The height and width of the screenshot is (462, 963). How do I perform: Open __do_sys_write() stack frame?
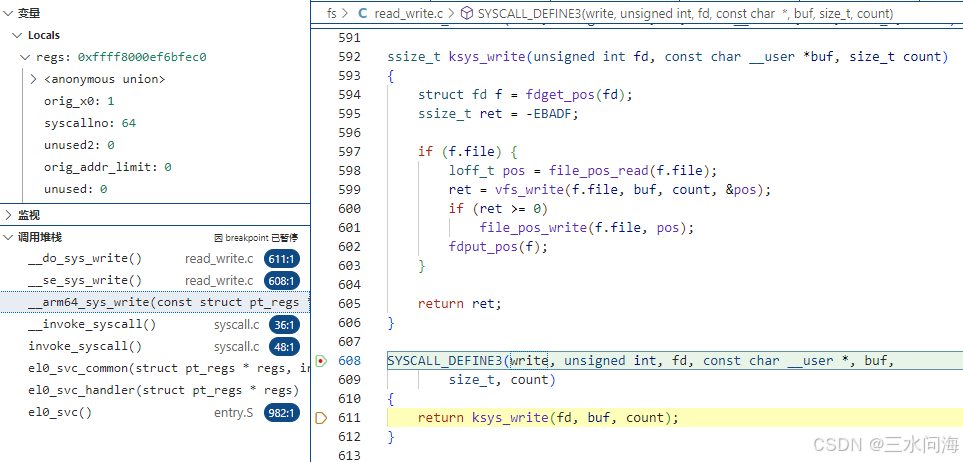pyautogui.click(x=155, y=259)
